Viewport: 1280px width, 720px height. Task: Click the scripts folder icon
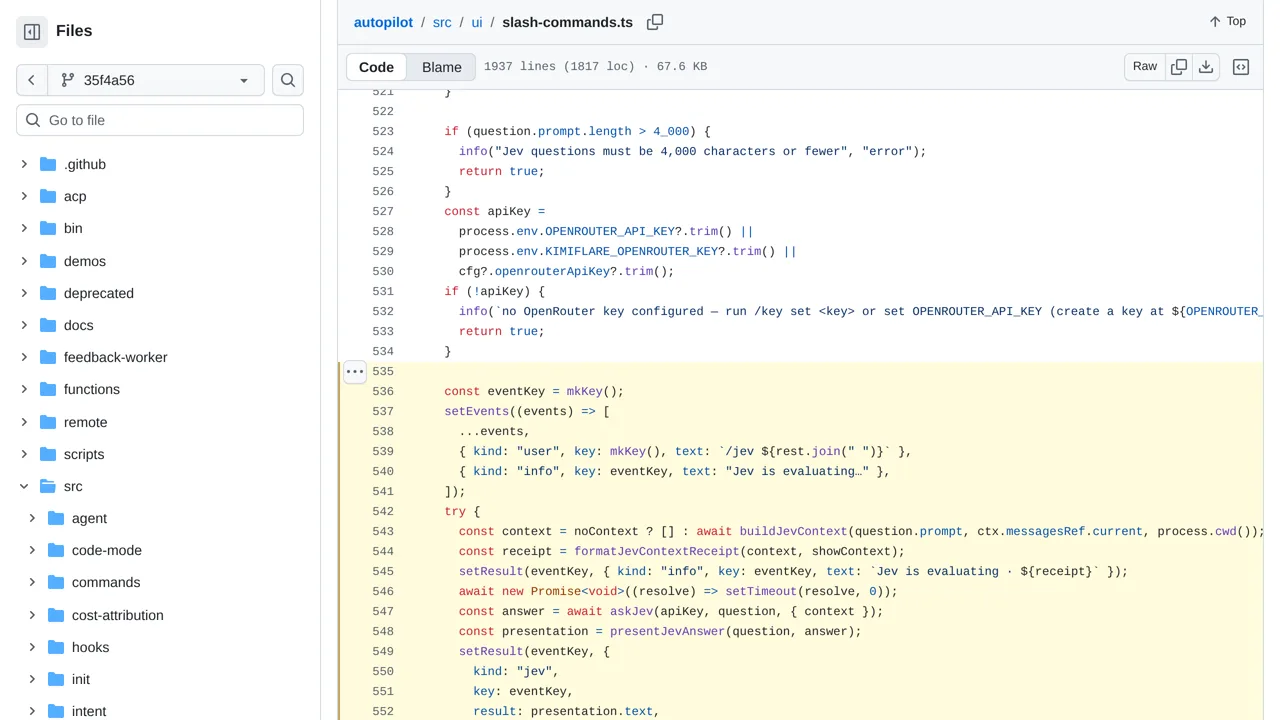point(47,454)
